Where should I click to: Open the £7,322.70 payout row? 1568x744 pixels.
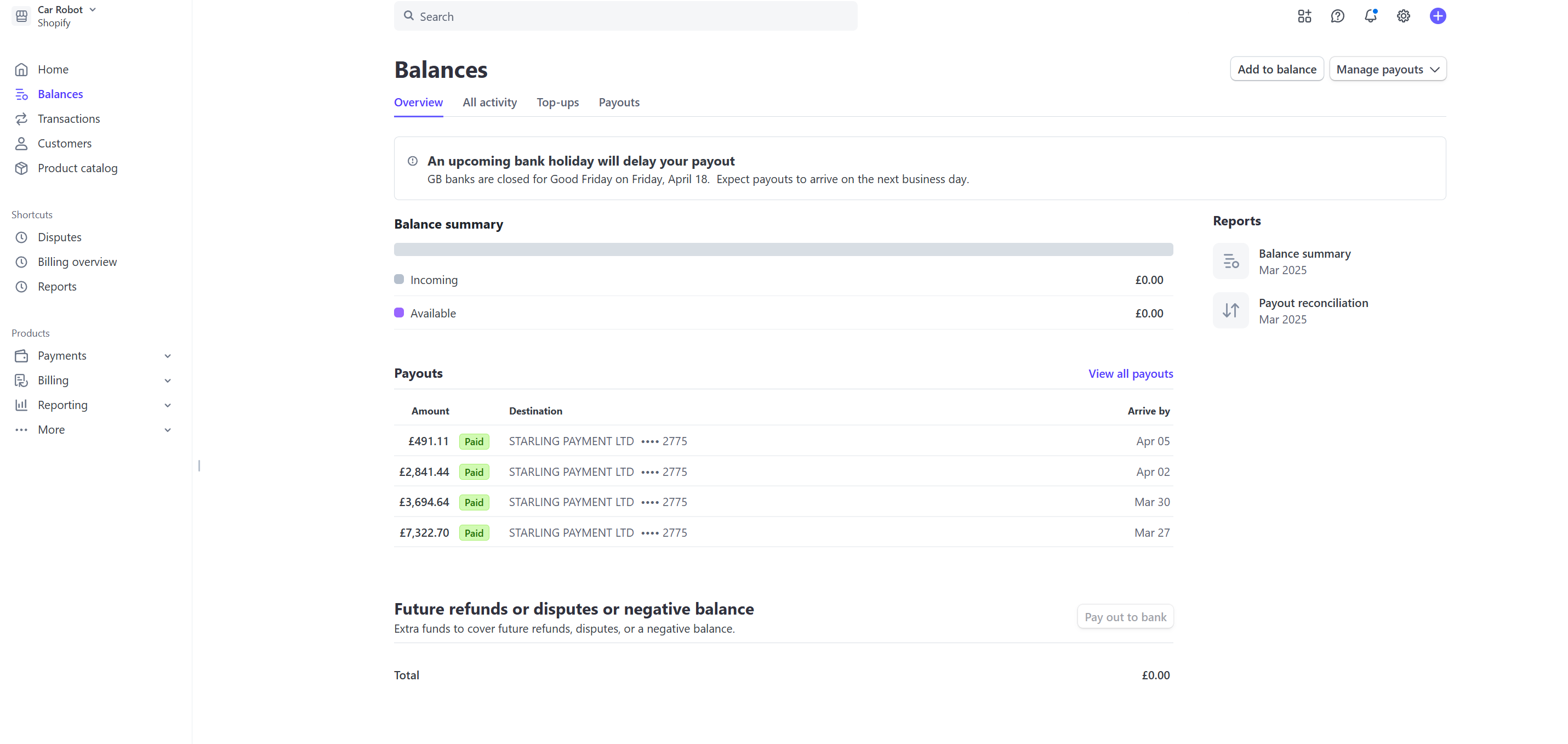tap(783, 533)
